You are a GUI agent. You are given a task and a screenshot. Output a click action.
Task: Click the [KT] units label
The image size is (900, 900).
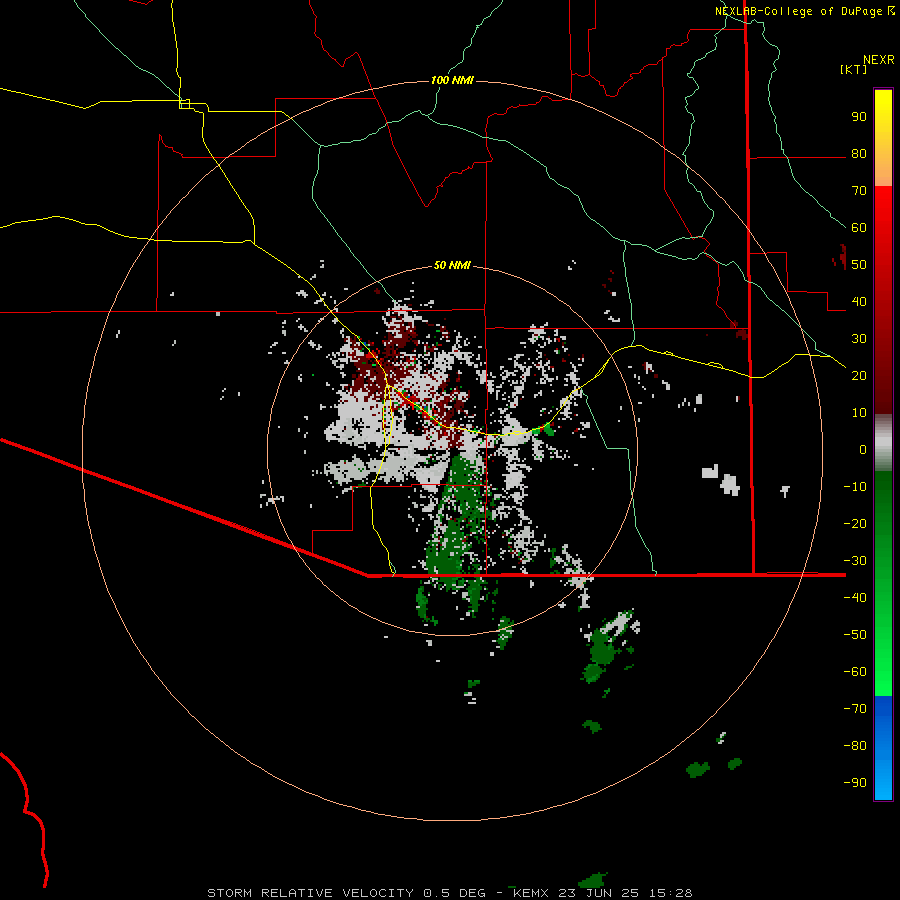pos(854,69)
